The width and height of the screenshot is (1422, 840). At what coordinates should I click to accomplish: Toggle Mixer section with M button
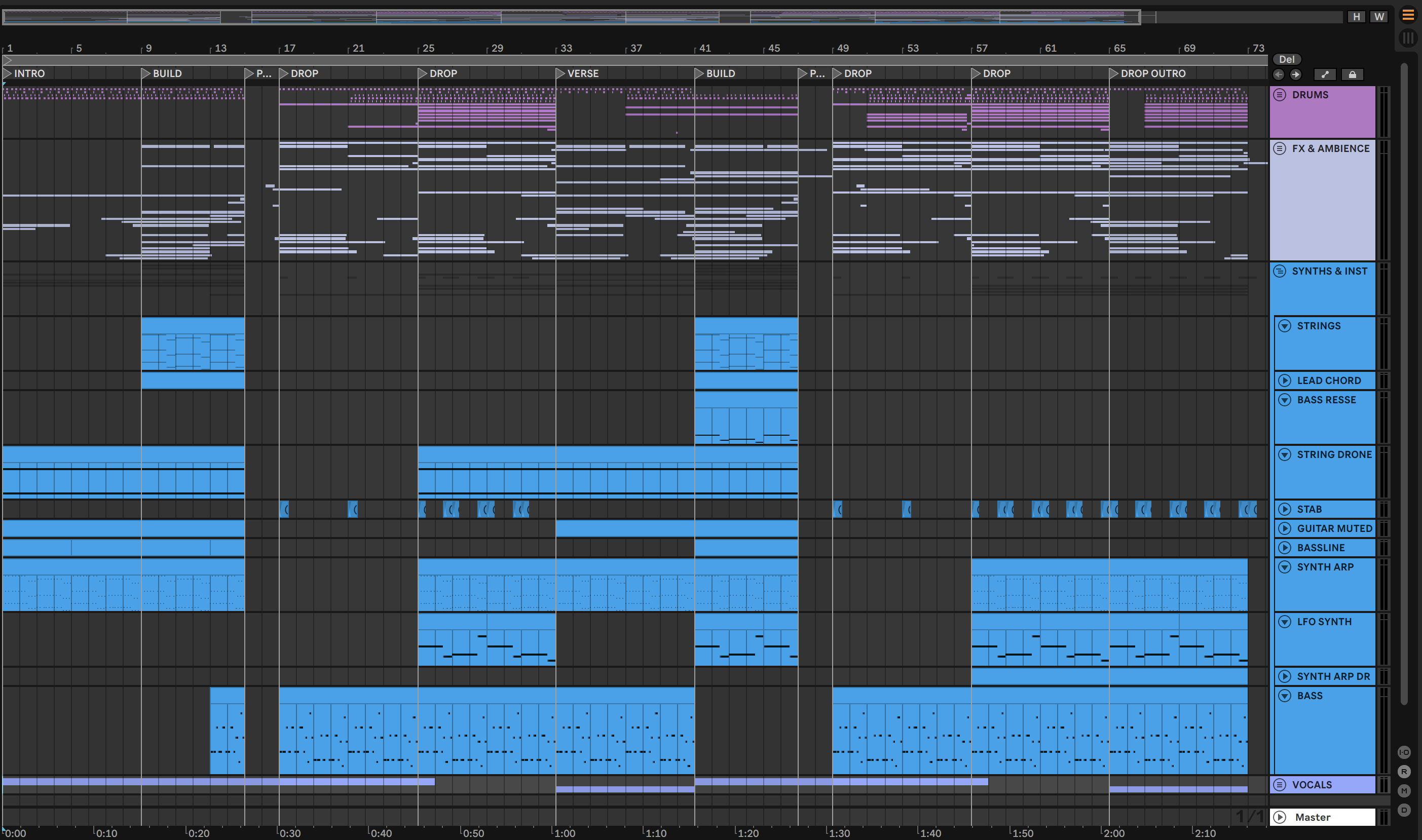tap(1404, 791)
